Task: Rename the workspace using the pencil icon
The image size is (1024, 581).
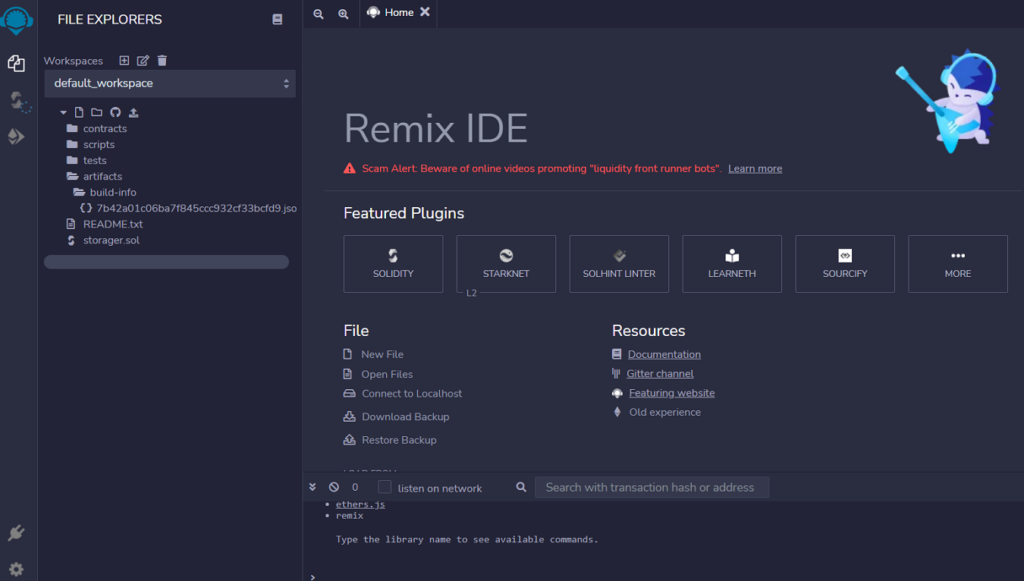Action: tap(141, 60)
